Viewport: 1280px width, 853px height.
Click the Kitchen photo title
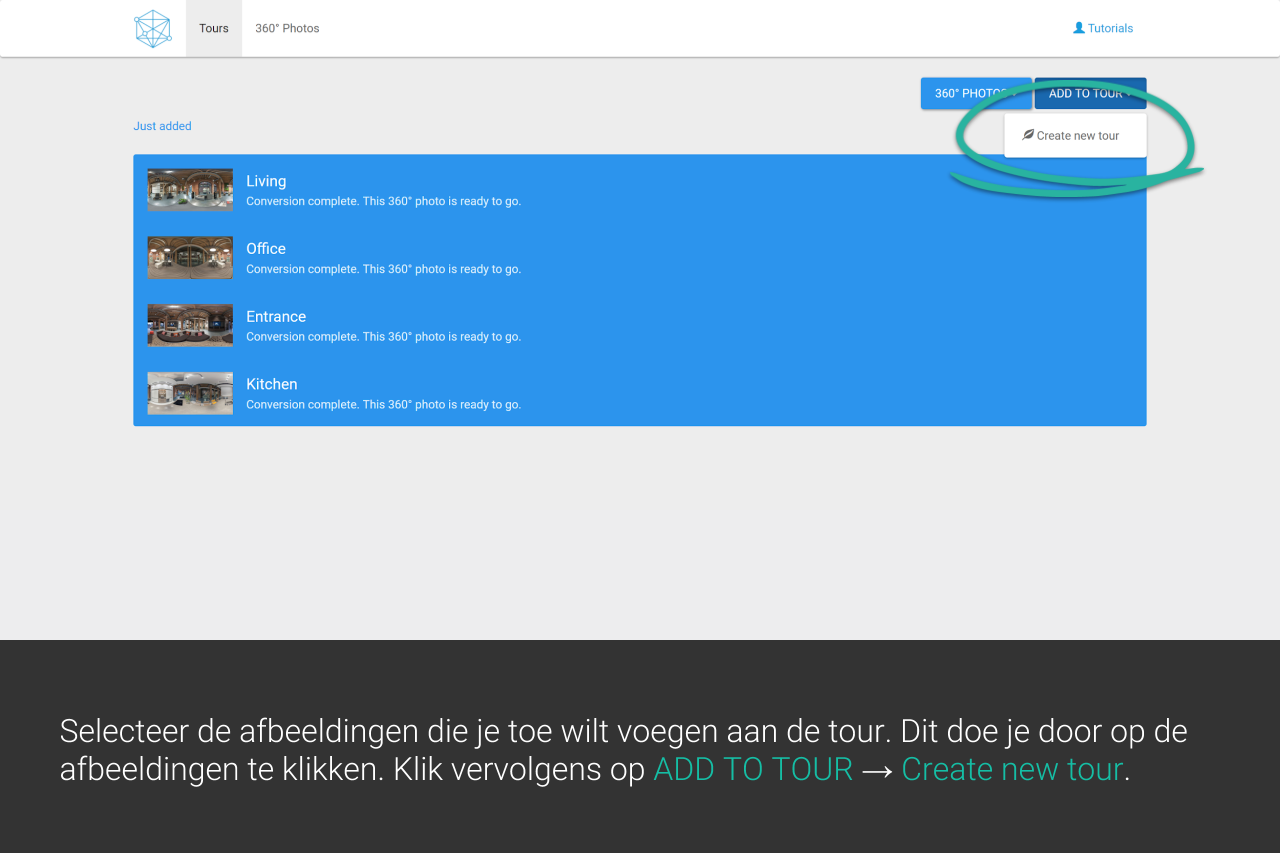tap(272, 384)
